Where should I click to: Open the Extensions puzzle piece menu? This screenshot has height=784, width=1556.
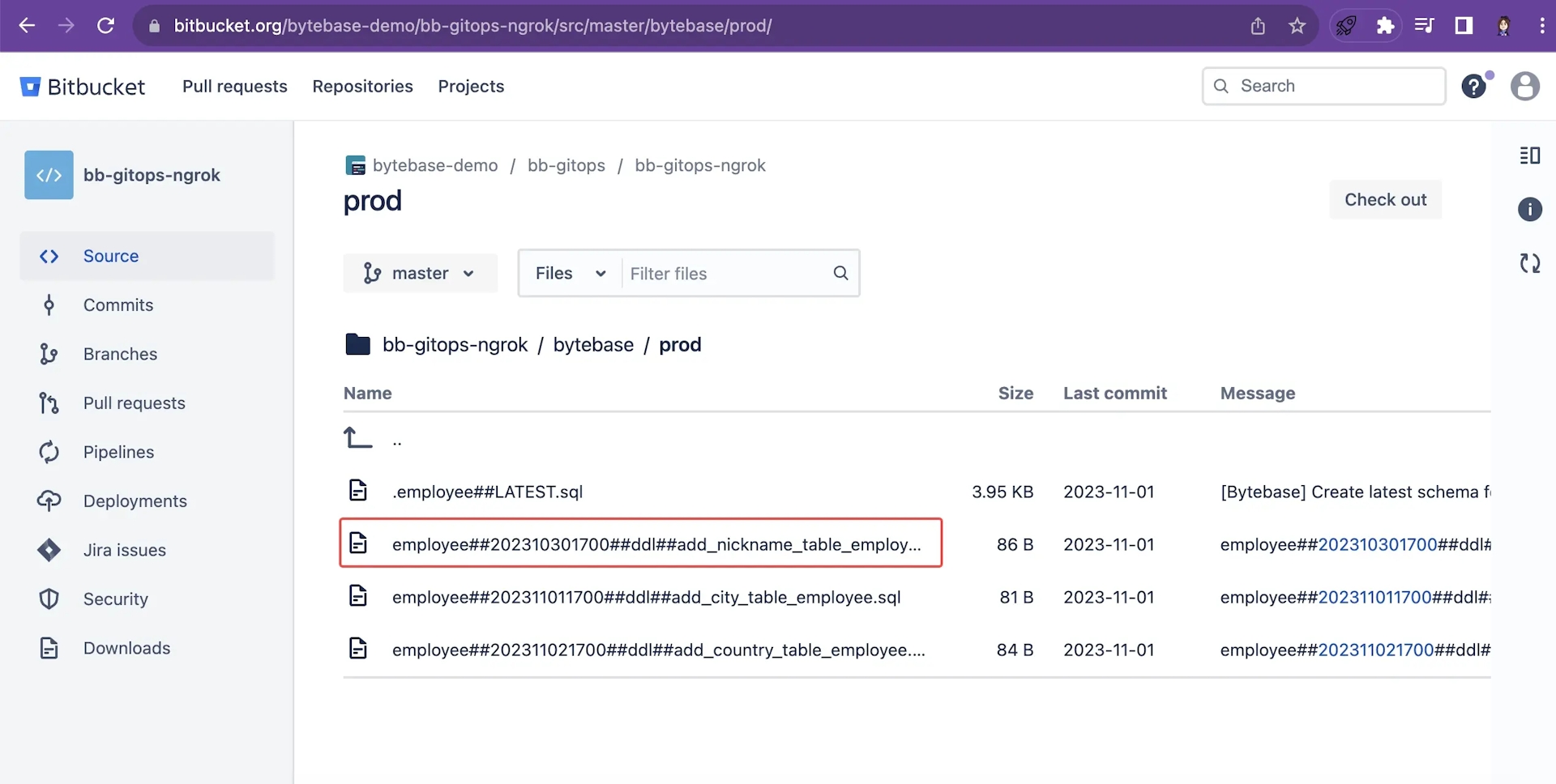point(1386,26)
